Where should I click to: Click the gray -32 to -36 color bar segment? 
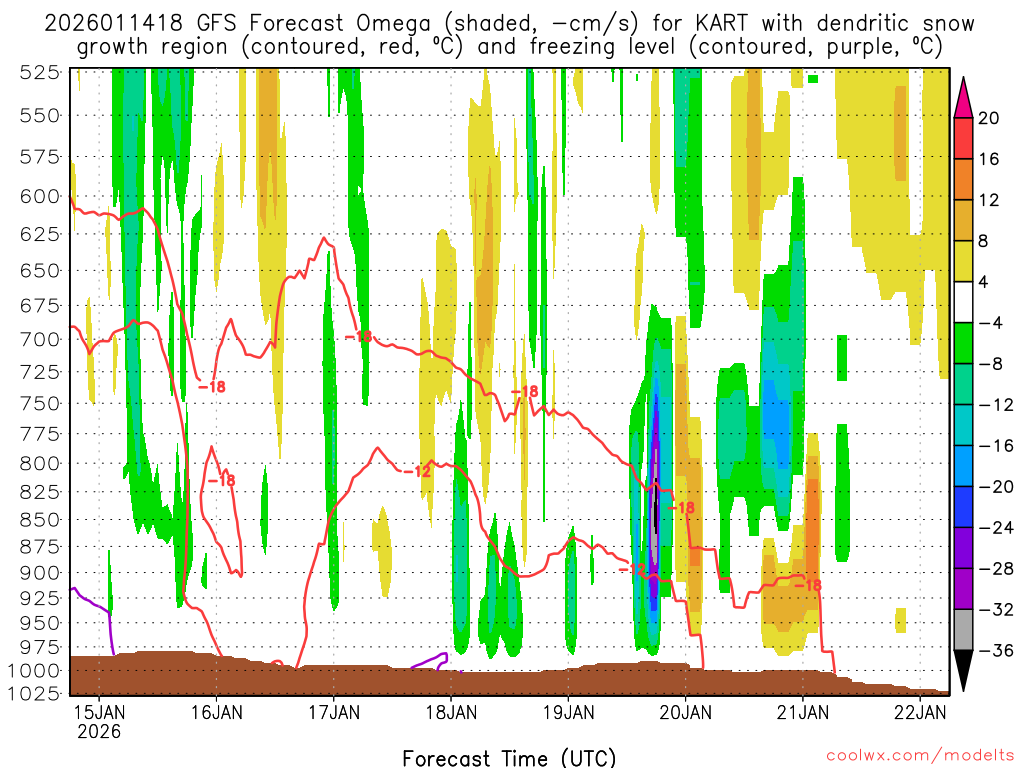pyautogui.click(x=963, y=630)
